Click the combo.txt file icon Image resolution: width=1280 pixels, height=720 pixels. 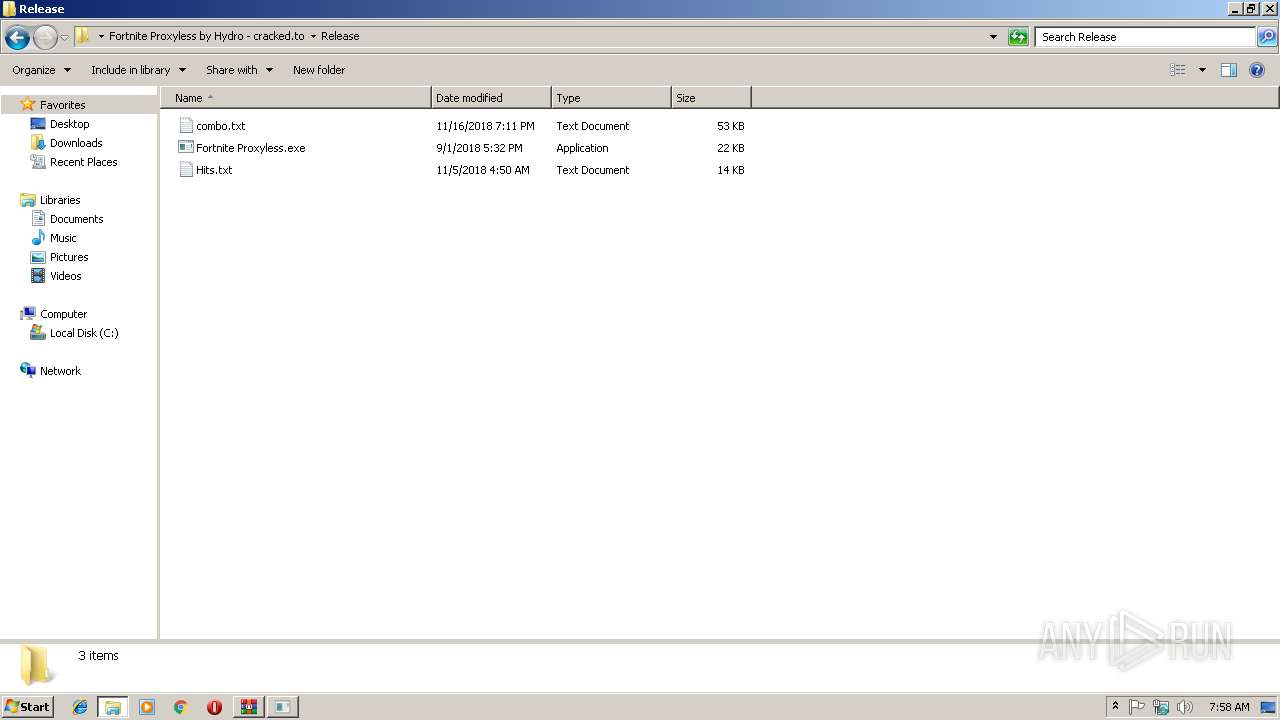click(185, 126)
